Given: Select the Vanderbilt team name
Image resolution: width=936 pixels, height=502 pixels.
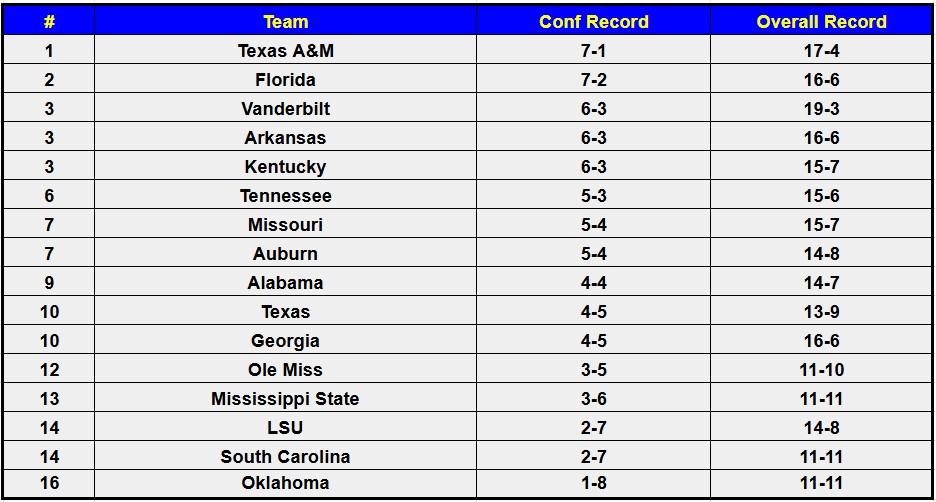Looking at the screenshot, I should click(285, 109).
